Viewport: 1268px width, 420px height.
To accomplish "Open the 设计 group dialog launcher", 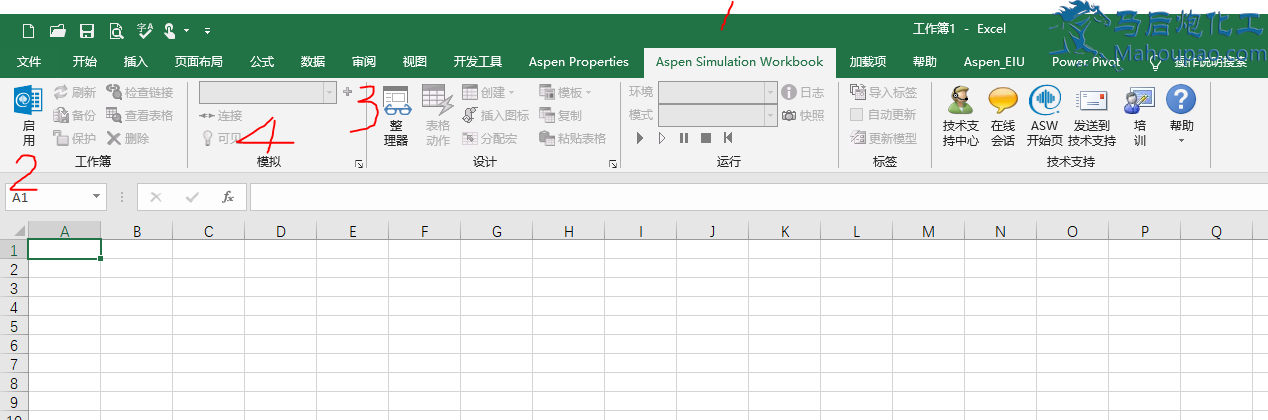I will (612, 163).
